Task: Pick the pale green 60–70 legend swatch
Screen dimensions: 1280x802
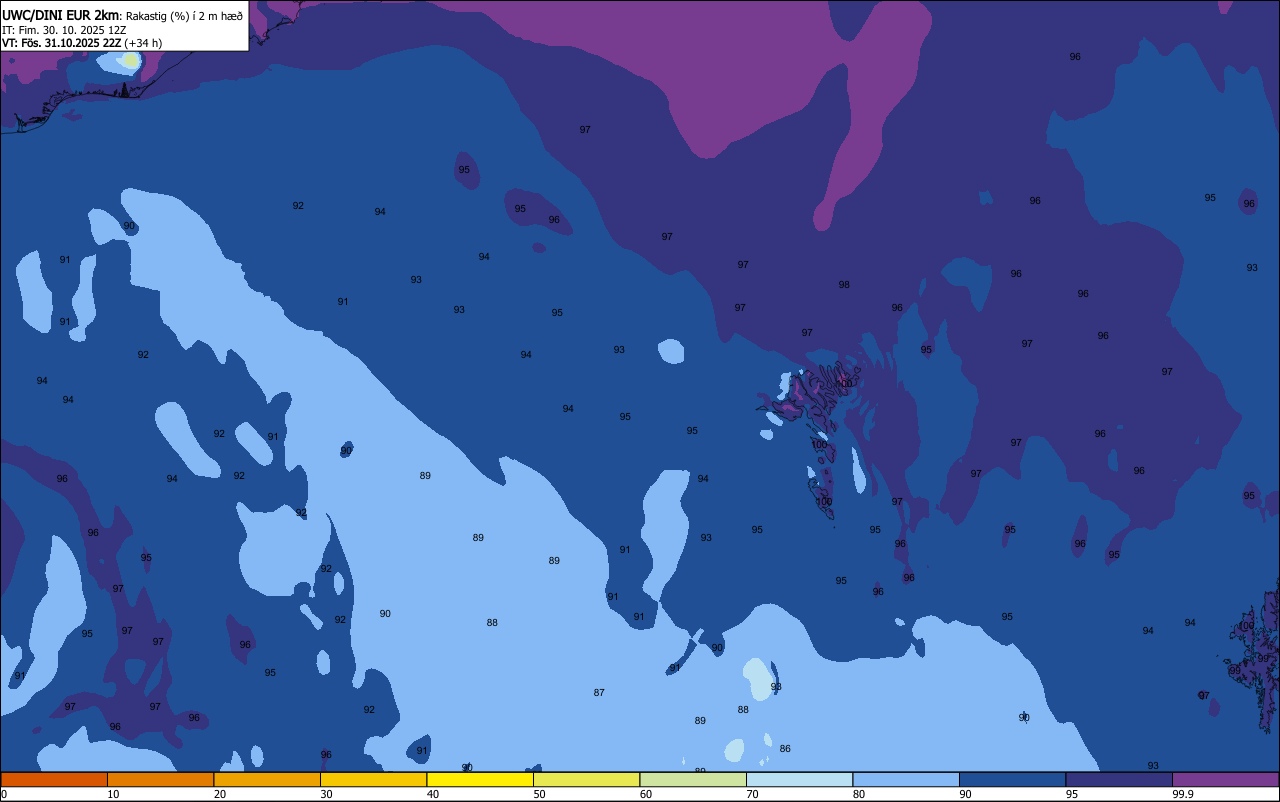Action: click(693, 779)
